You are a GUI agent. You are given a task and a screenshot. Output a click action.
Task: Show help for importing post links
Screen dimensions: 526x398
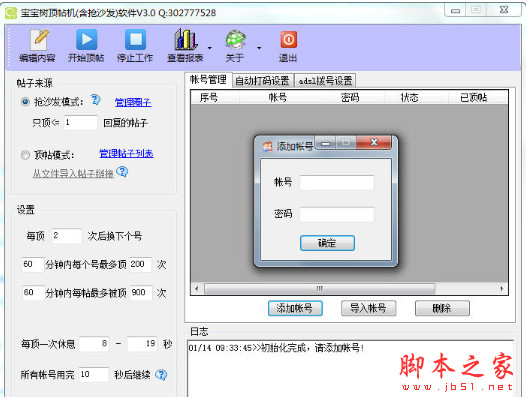tap(122, 172)
